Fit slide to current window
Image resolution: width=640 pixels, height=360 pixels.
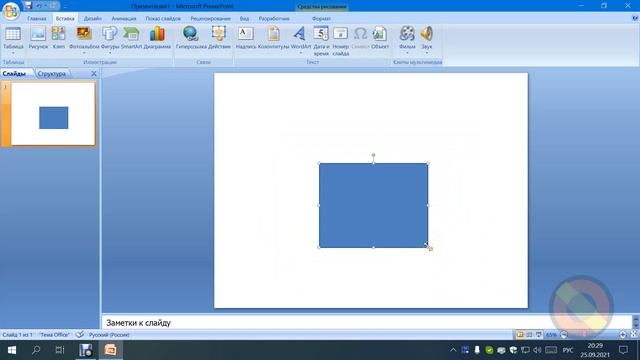pos(634,334)
